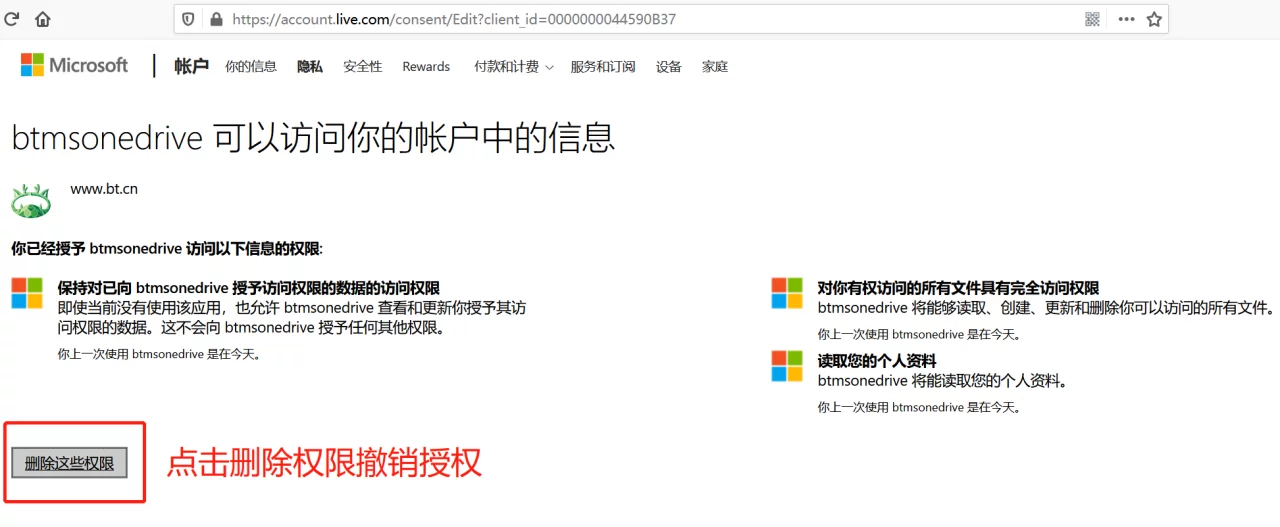This screenshot has height=527, width=1280.
Task: Click the www.bt.cn text
Action: (104, 188)
